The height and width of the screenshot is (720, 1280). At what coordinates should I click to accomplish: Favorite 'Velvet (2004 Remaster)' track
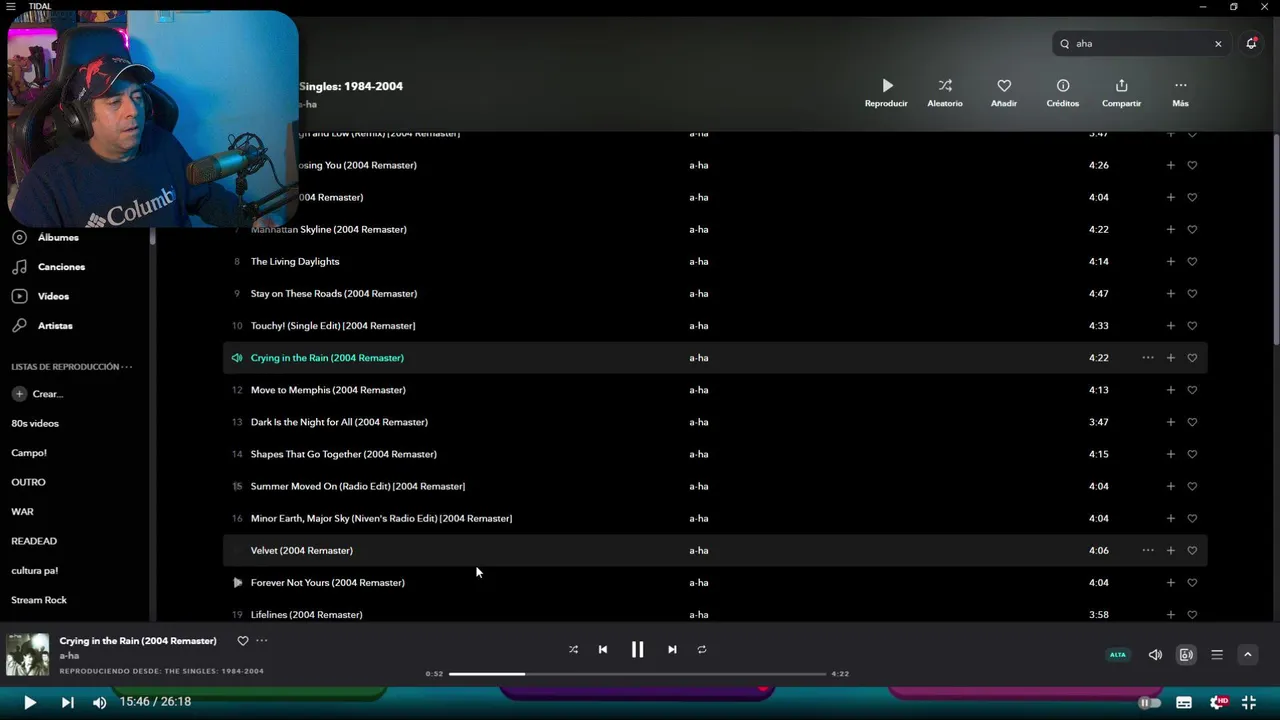(1192, 550)
